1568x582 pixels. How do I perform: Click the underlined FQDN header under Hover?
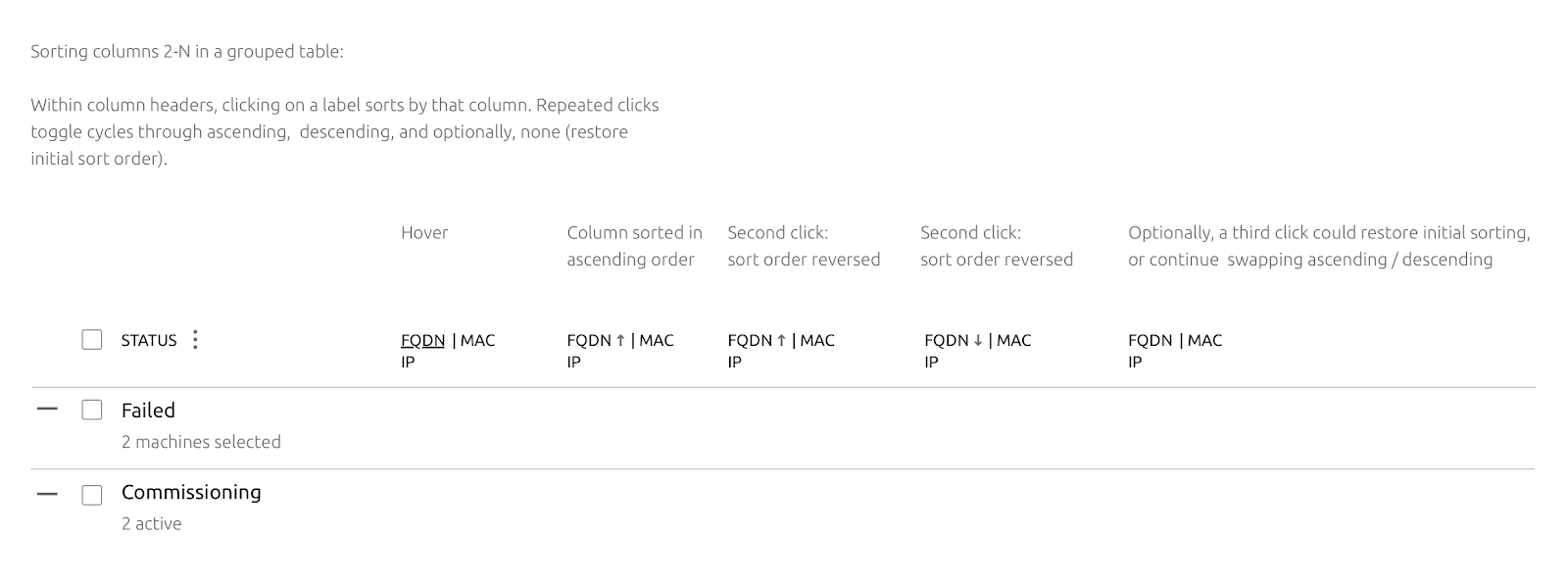click(x=422, y=341)
